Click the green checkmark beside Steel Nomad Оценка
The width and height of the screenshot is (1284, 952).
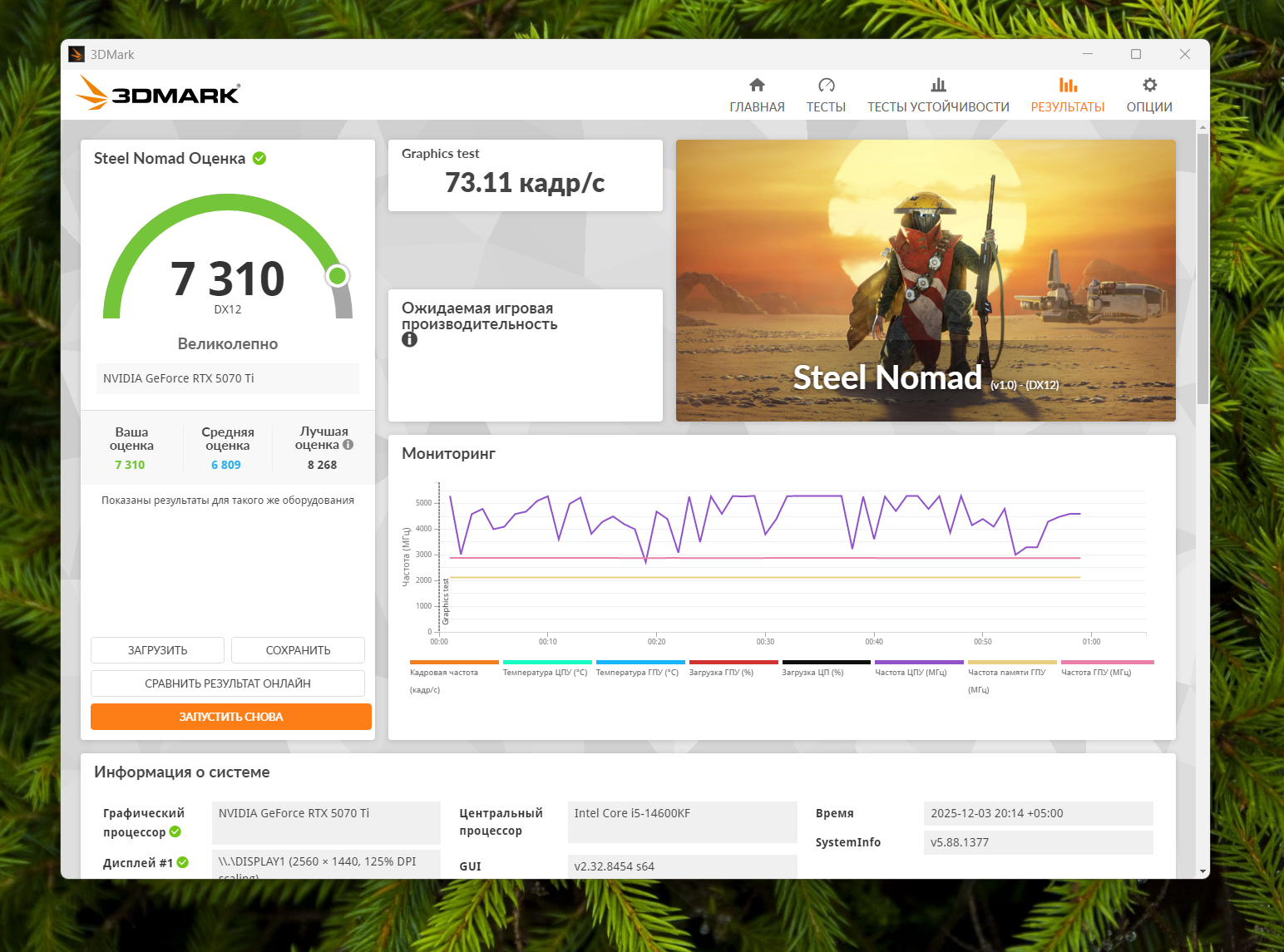[259, 158]
